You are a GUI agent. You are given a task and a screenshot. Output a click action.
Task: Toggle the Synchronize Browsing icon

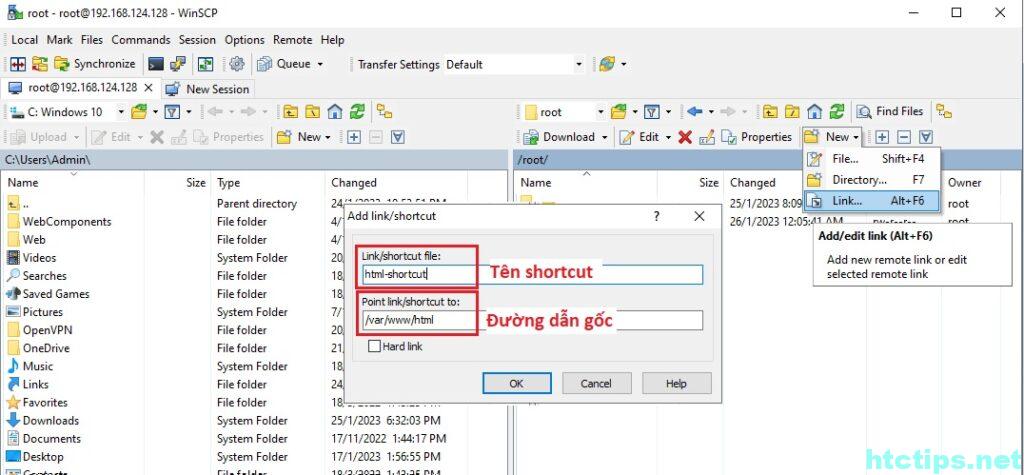point(206,64)
